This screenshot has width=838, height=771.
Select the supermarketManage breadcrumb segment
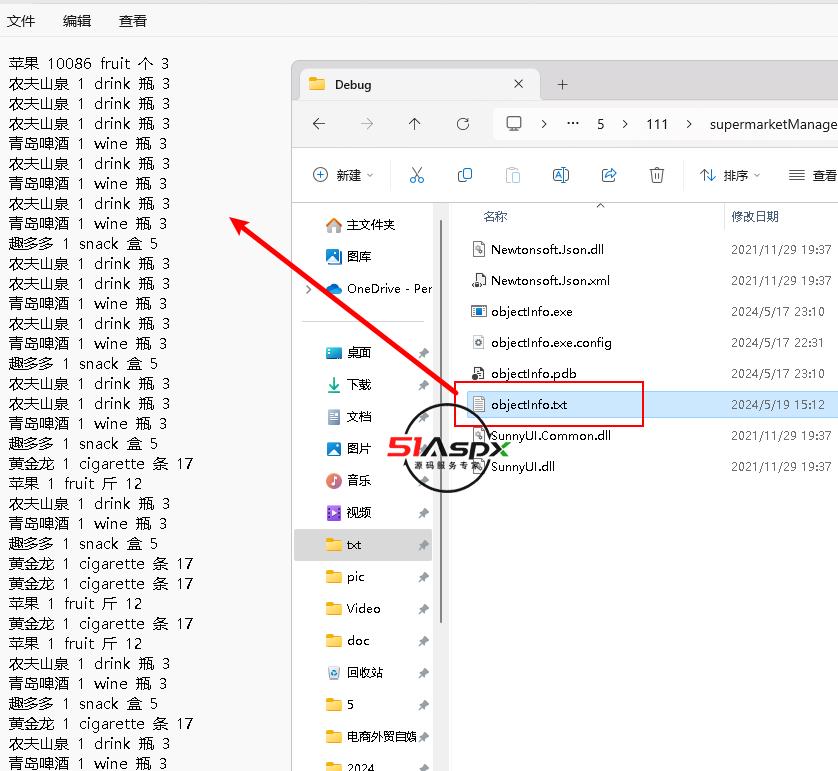click(x=773, y=124)
